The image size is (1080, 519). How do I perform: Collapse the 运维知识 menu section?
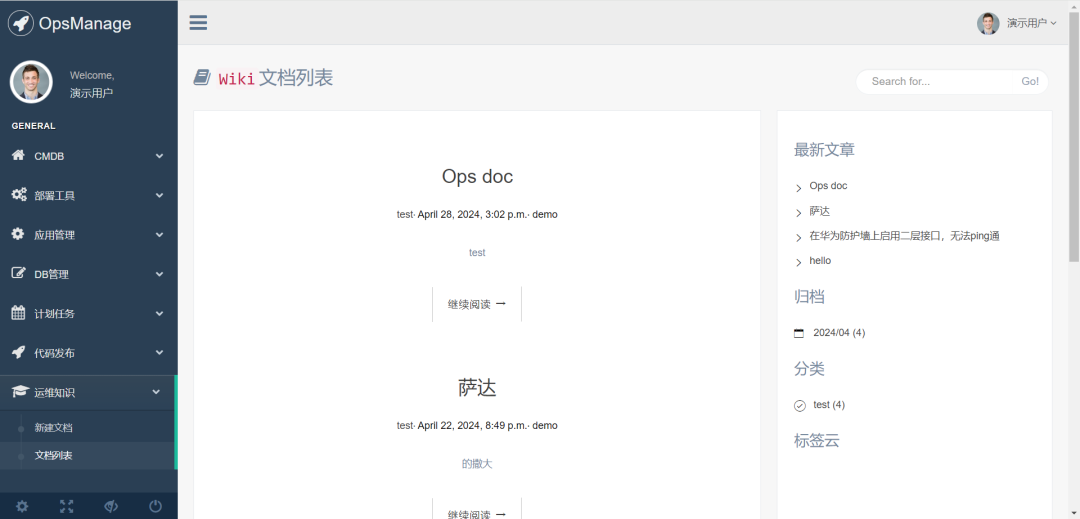pos(88,393)
